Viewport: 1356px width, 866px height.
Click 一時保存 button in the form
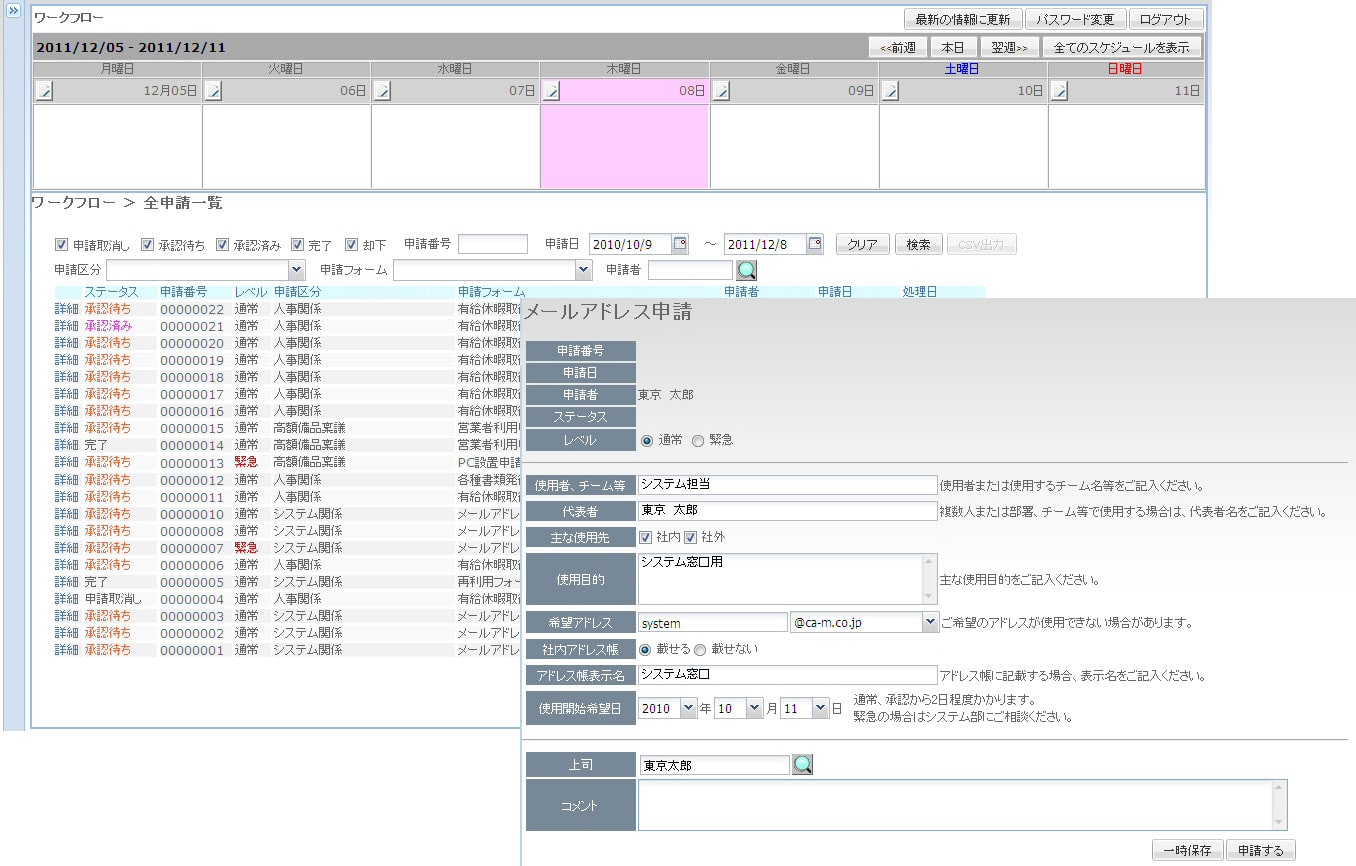click(x=1187, y=850)
